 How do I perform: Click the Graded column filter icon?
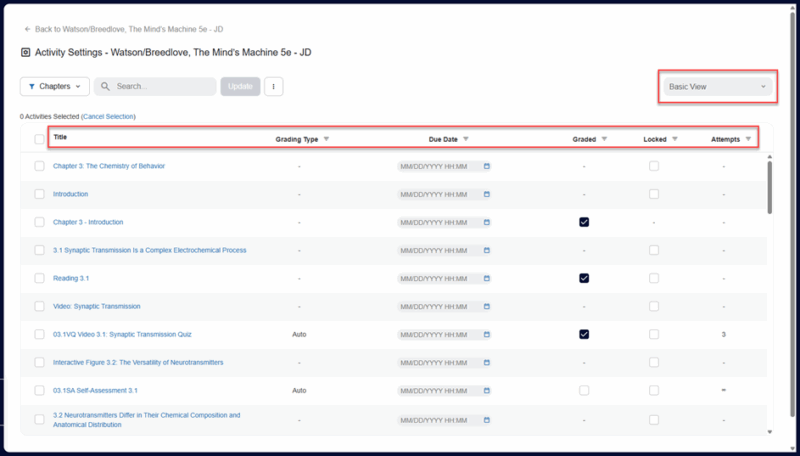[604, 139]
